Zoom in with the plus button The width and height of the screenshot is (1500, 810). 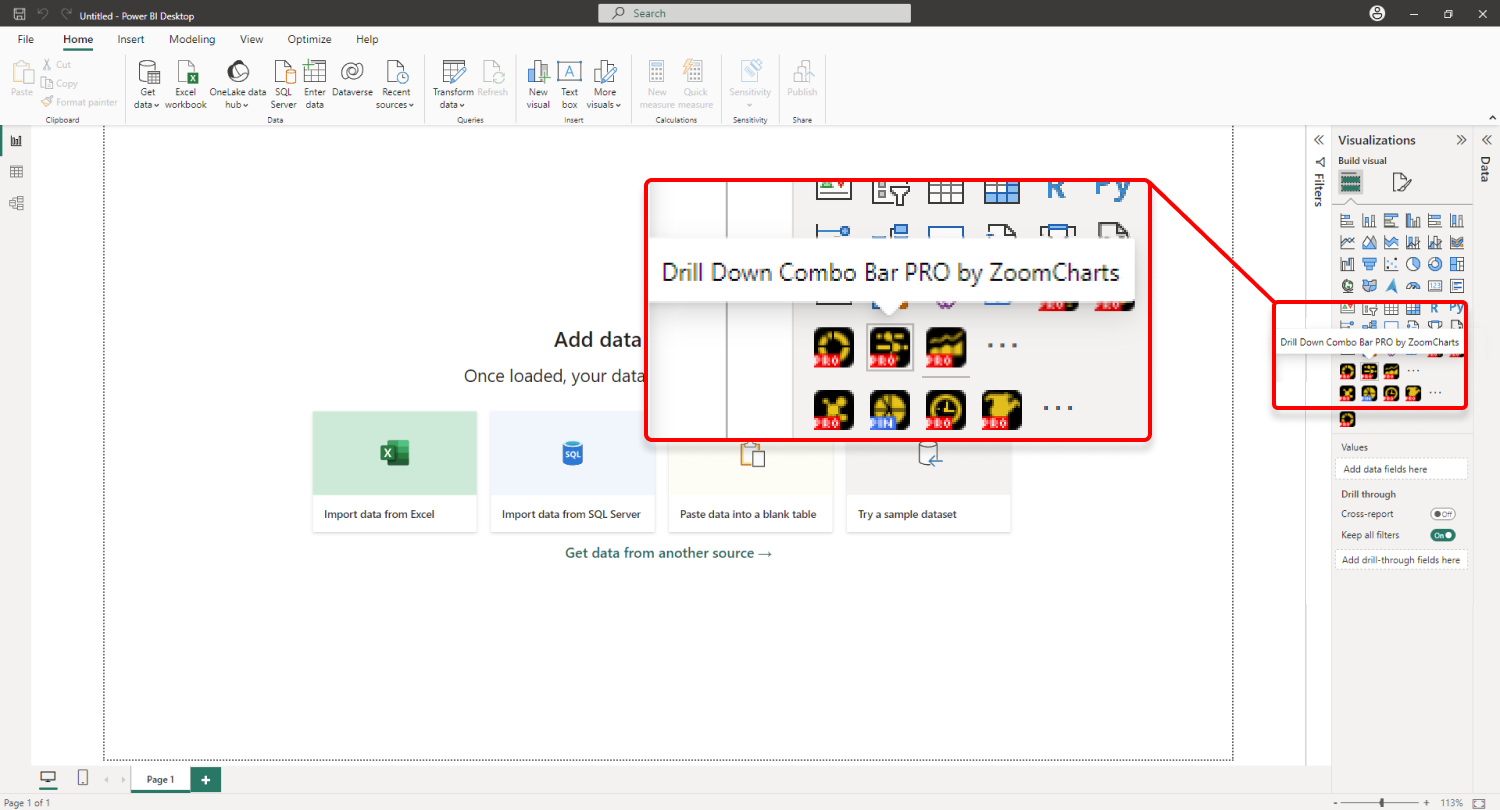tap(1427, 803)
